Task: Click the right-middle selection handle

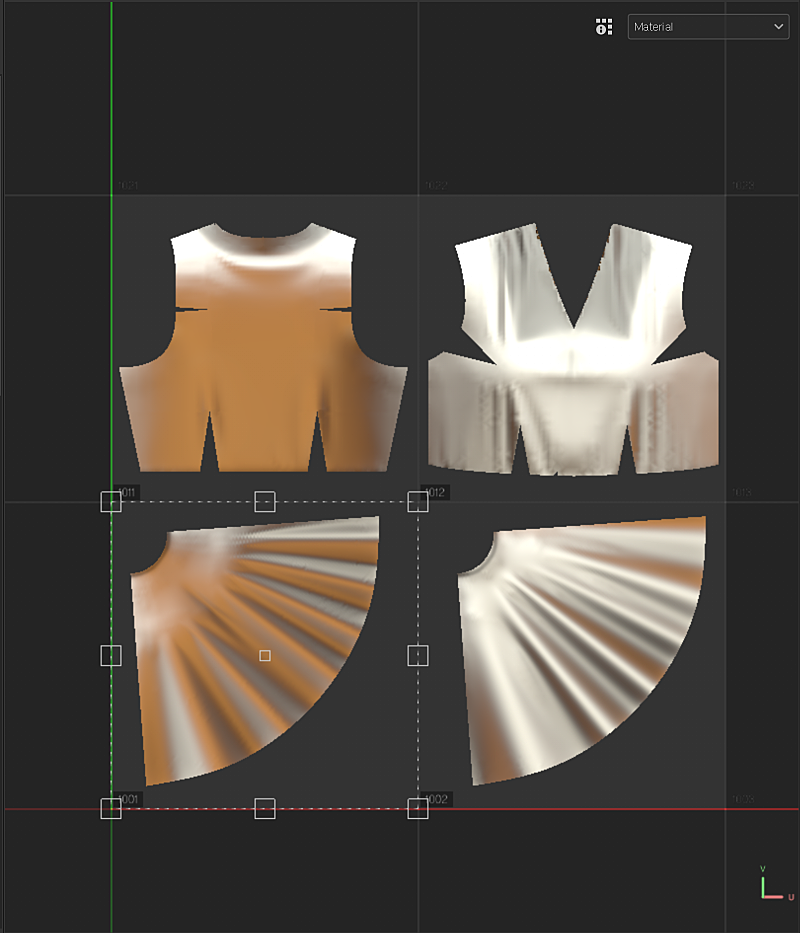Action: [x=418, y=655]
